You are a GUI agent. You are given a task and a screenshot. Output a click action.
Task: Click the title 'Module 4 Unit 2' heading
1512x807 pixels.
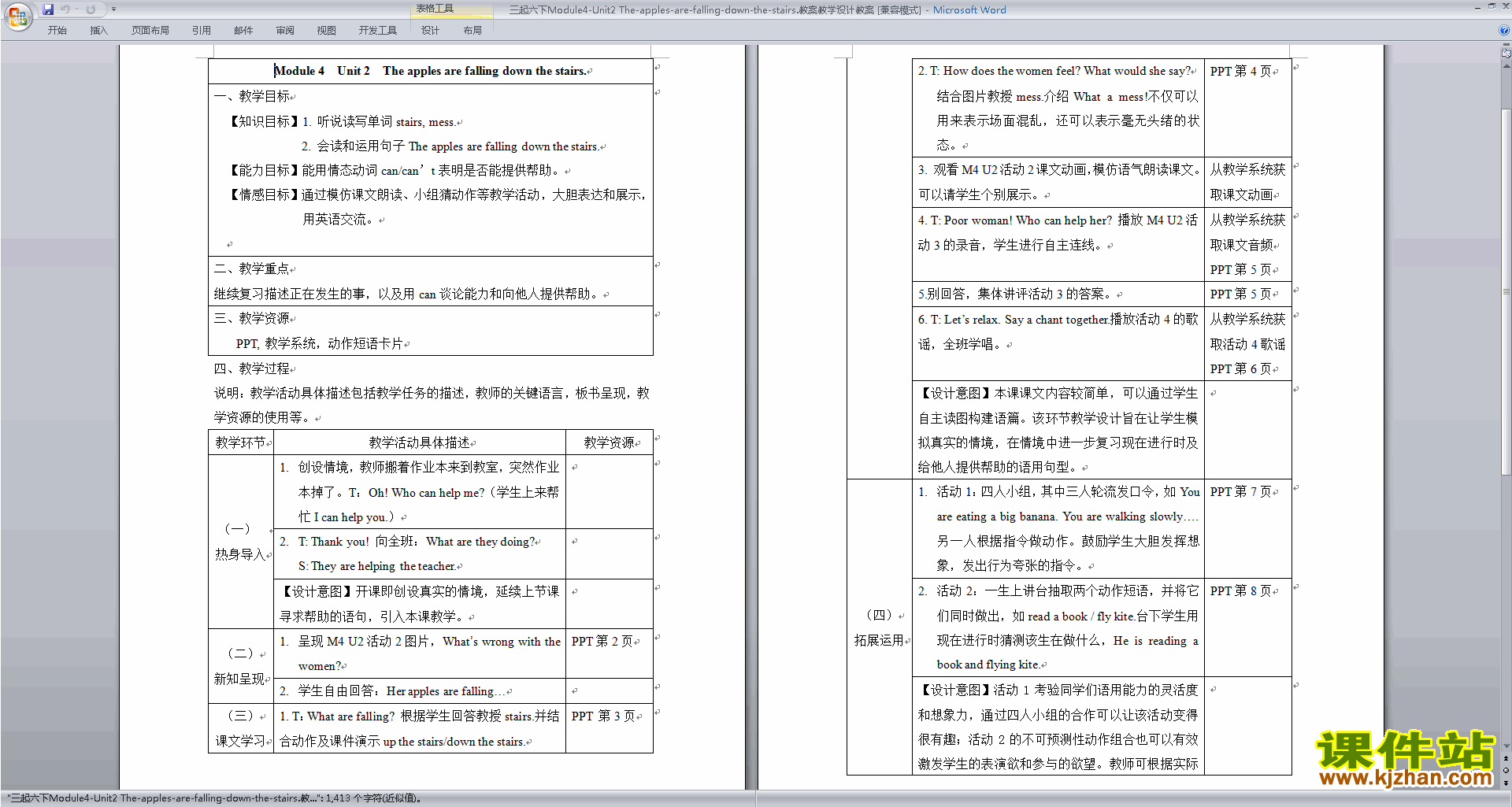point(430,71)
